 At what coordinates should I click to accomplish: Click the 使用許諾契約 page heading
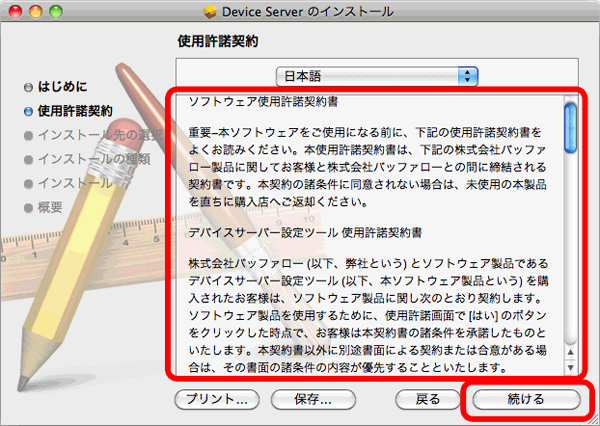click(218, 41)
